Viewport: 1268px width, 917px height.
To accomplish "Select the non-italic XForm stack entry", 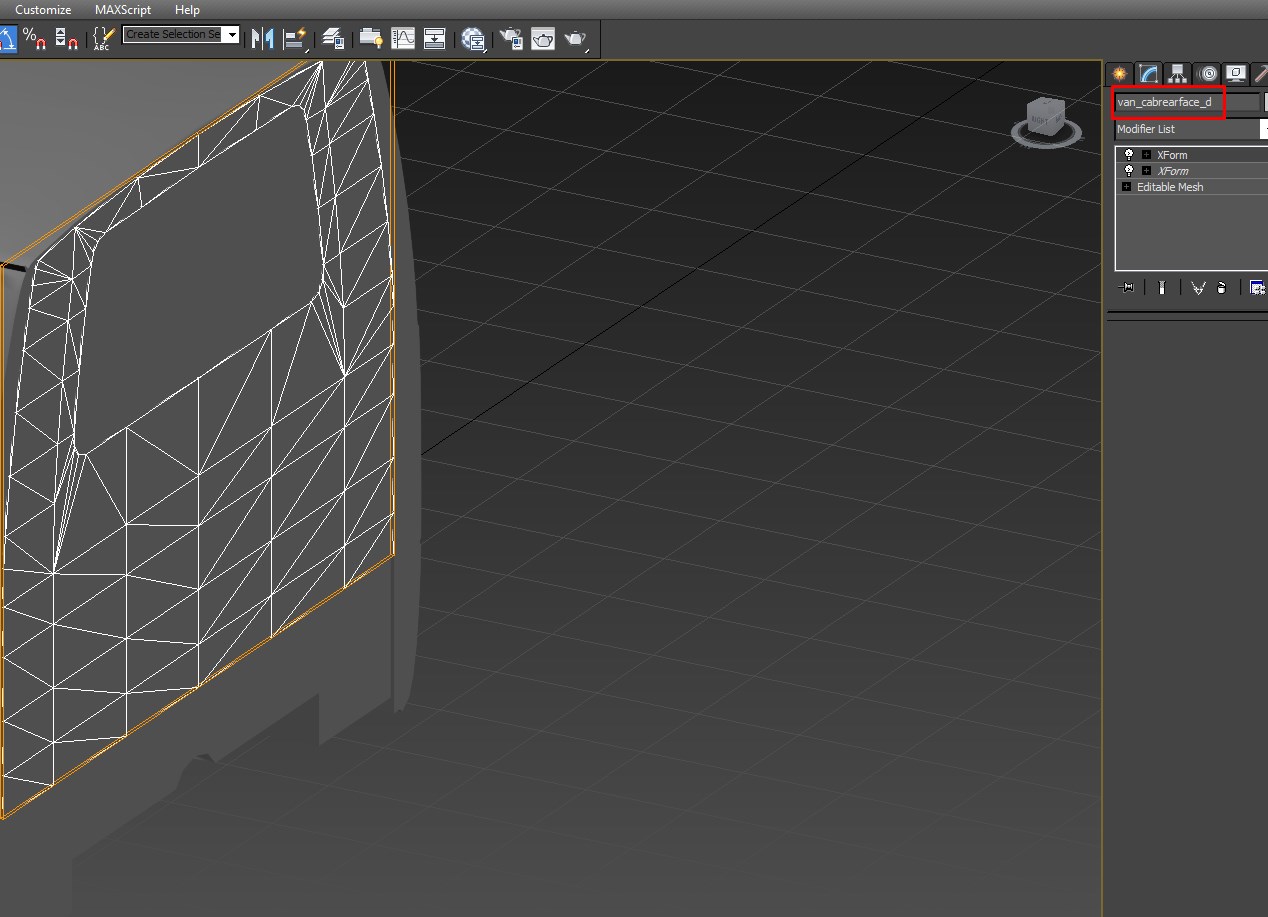I will pyautogui.click(x=1172, y=155).
